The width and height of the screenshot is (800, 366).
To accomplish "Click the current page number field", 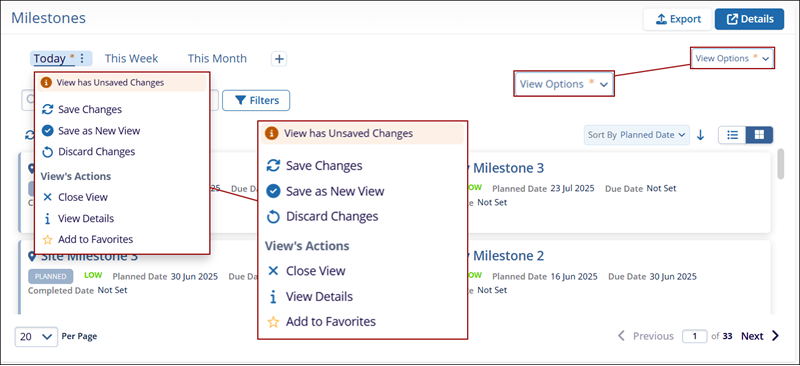I will coord(694,336).
